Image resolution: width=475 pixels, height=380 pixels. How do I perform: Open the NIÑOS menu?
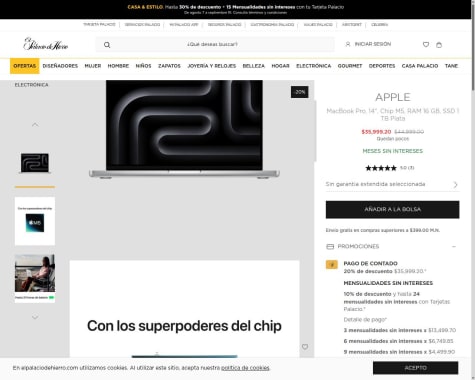pyautogui.click(x=143, y=66)
